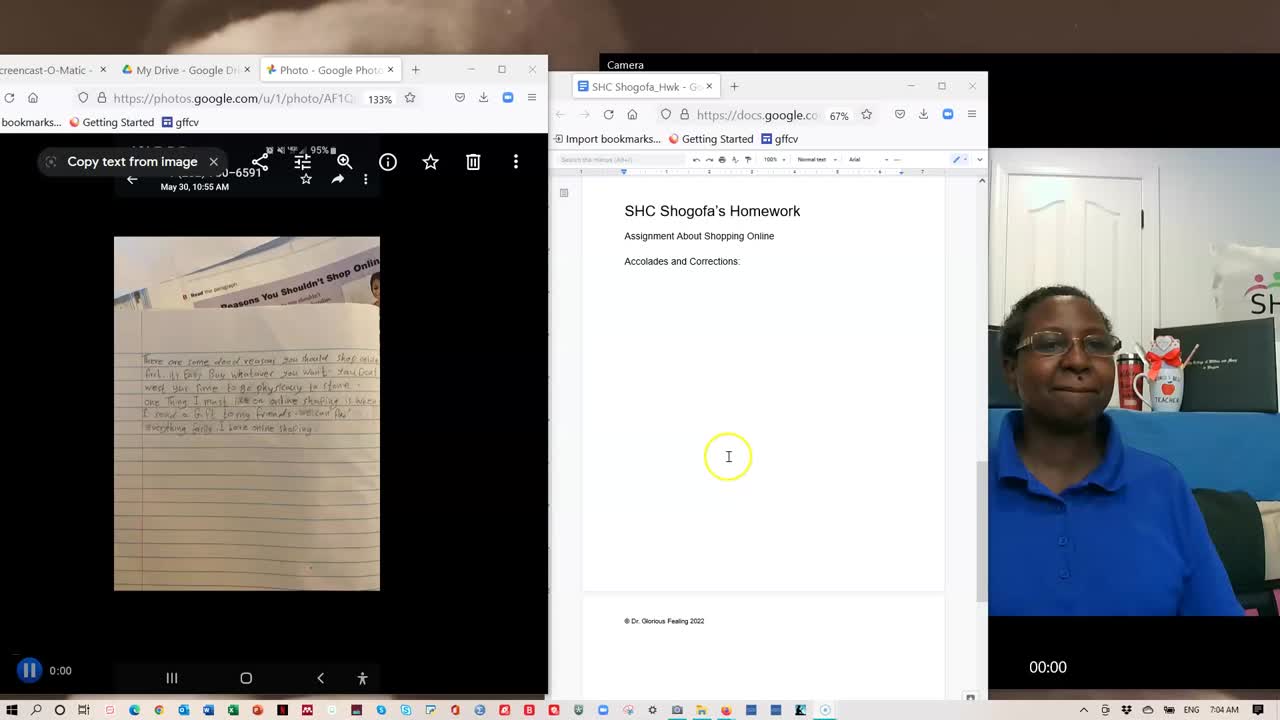Click the Share icon in Google Photos
Image resolution: width=1280 pixels, height=720 pixels.
point(260,162)
